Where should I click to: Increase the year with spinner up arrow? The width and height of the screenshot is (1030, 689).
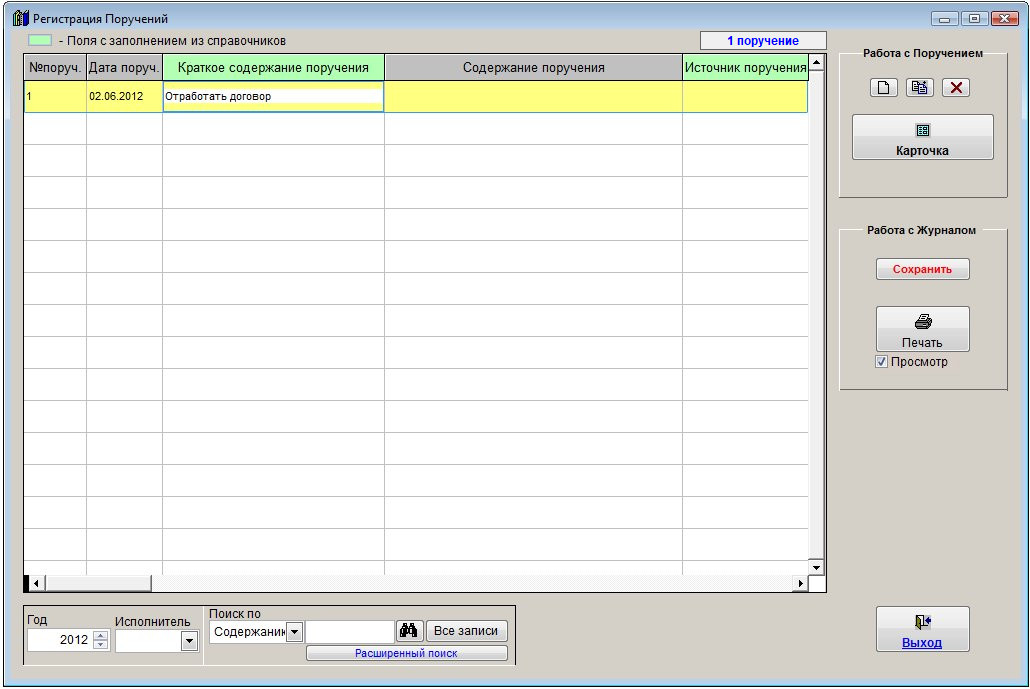pyautogui.click(x=101, y=635)
